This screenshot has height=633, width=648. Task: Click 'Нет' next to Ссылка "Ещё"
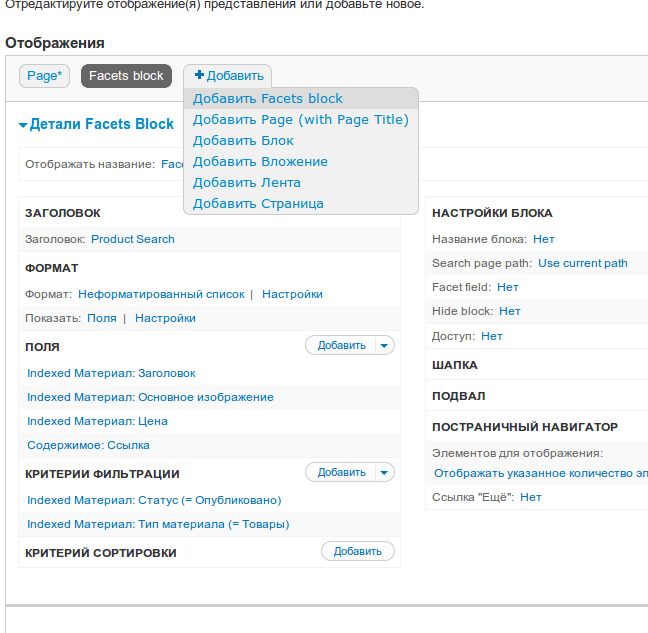(531, 497)
